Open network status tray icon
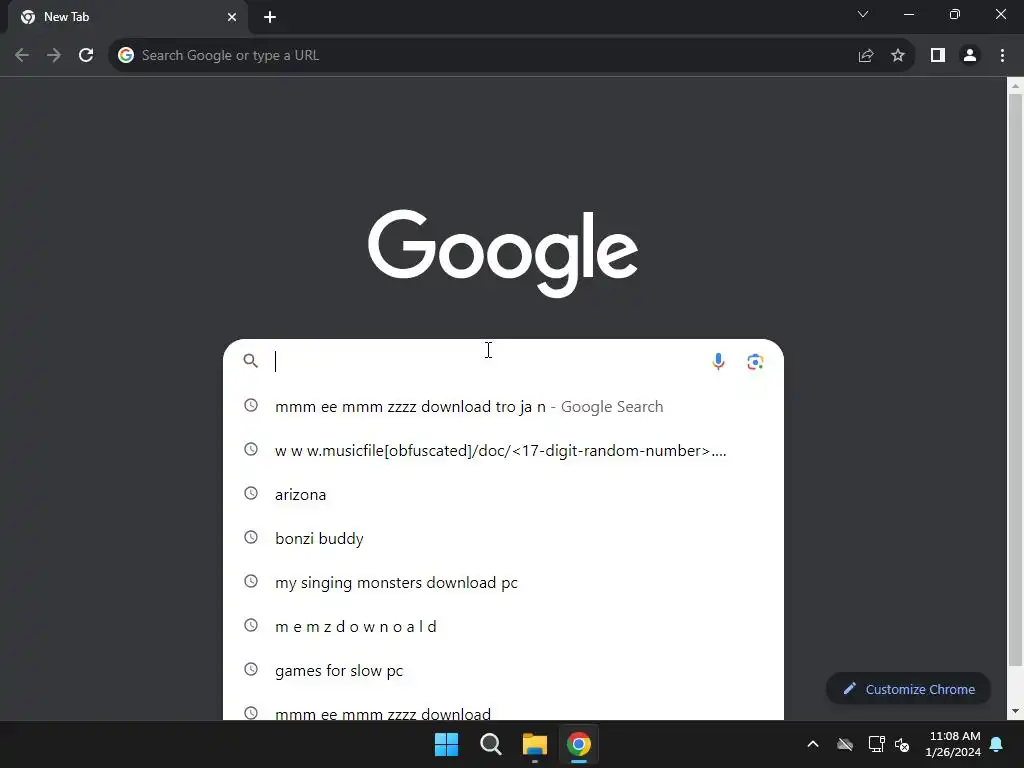 876,744
